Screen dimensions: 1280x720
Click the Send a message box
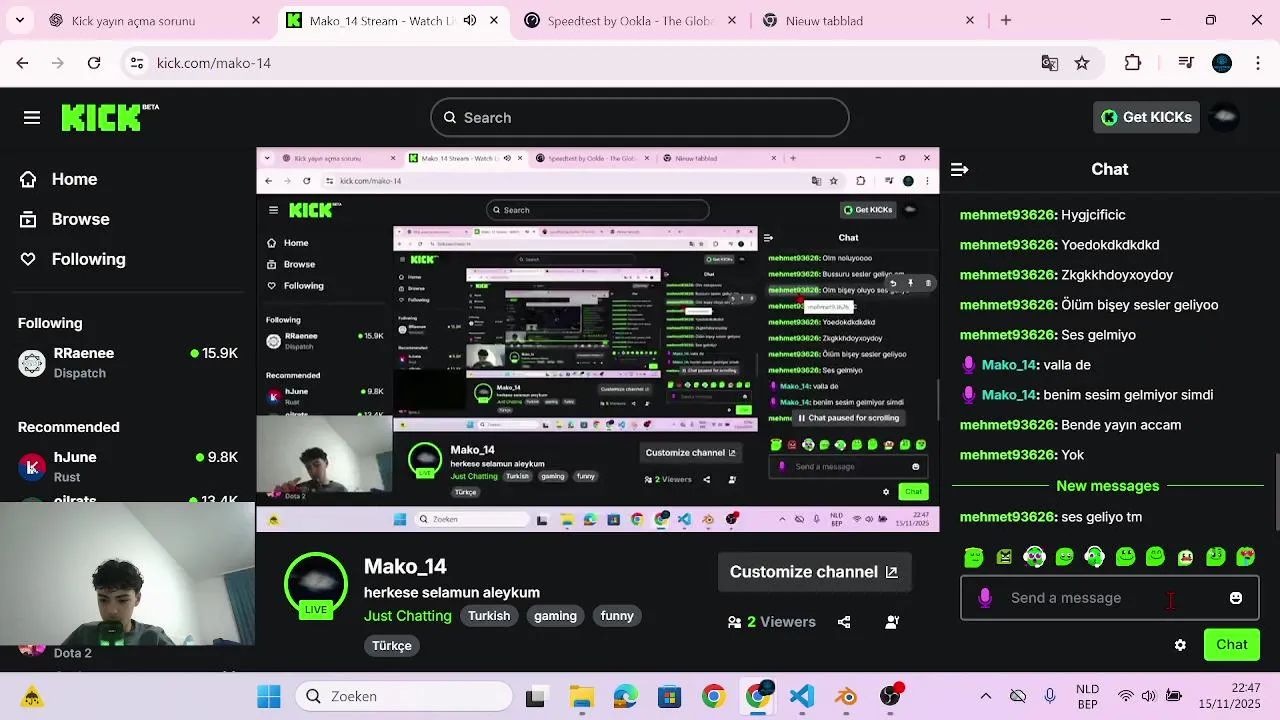1110,598
